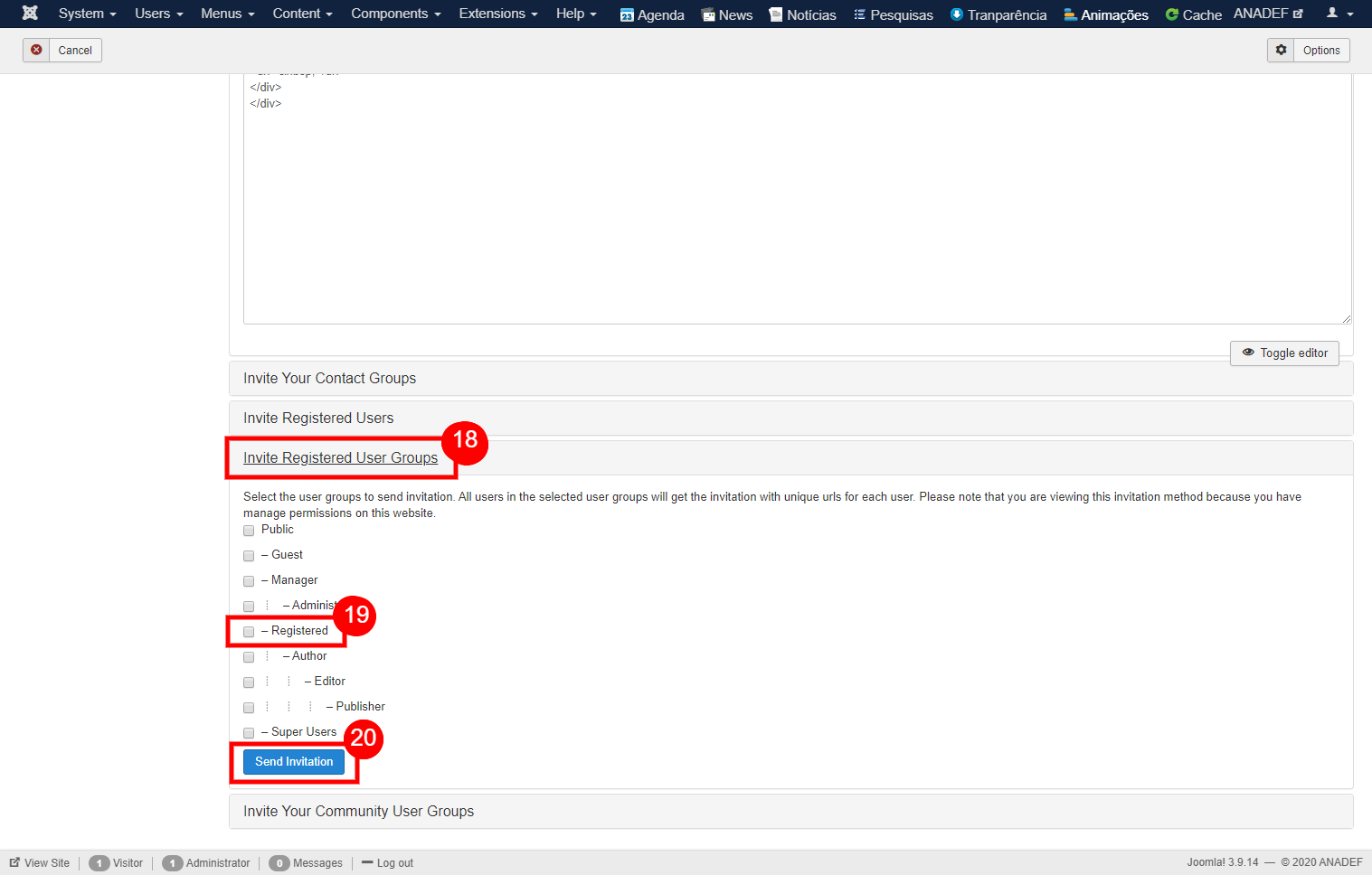Expand the Invite Your Contact Groups section
Image resolution: width=1372 pixels, height=875 pixels.
pos(329,378)
